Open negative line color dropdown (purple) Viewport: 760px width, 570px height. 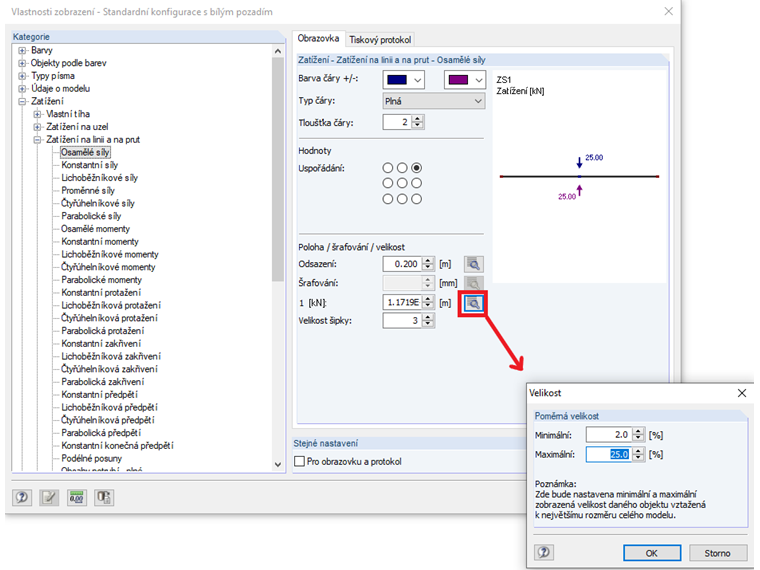[464, 80]
